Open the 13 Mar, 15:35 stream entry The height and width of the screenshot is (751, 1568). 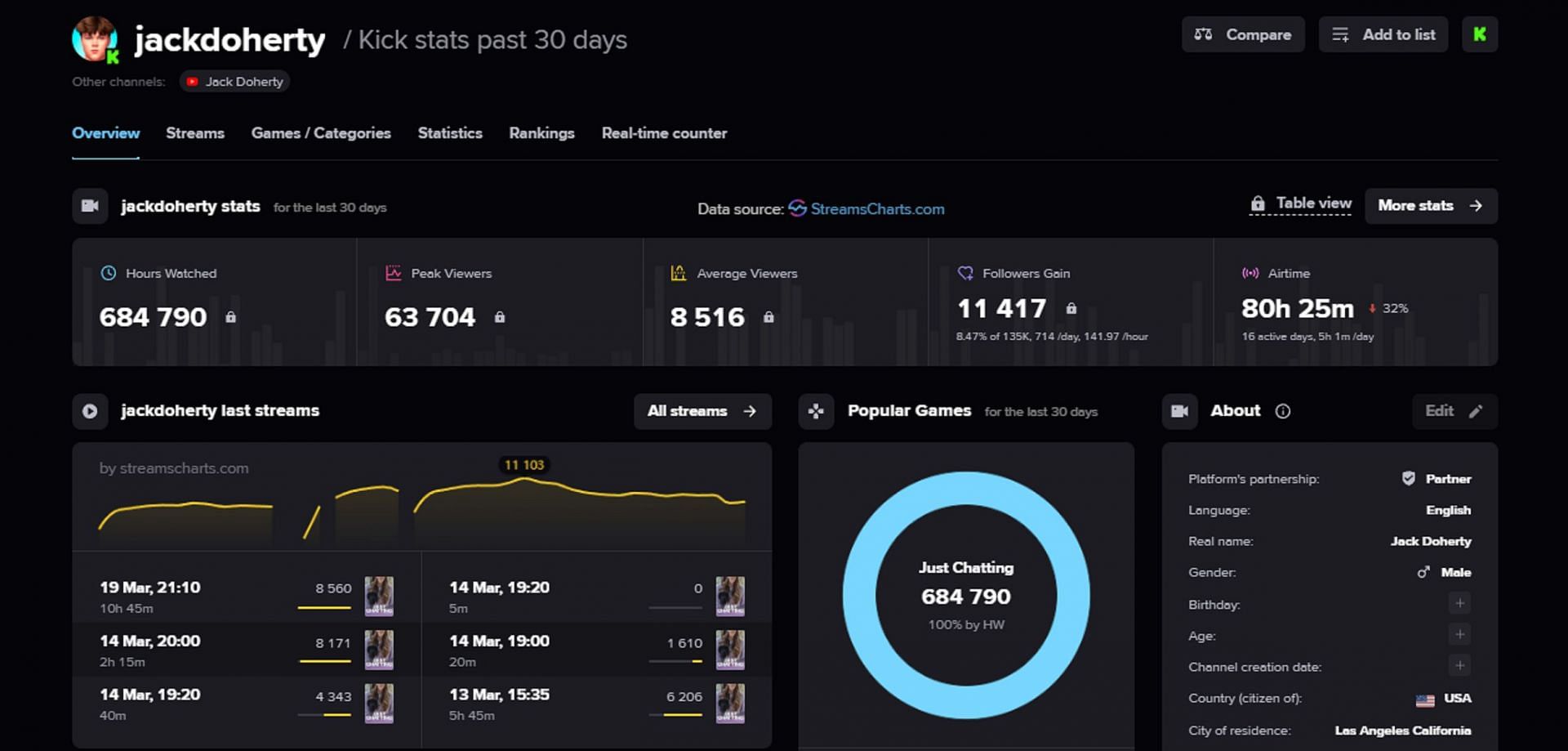596,704
